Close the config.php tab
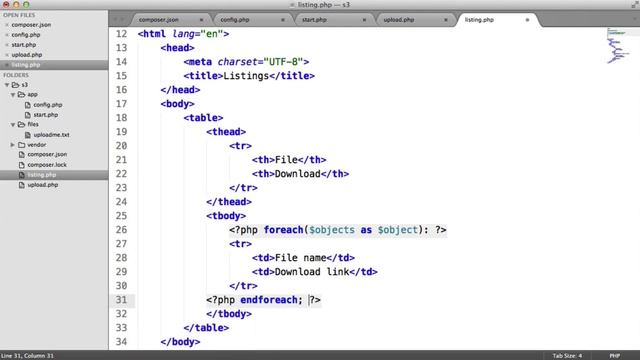 (282, 20)
